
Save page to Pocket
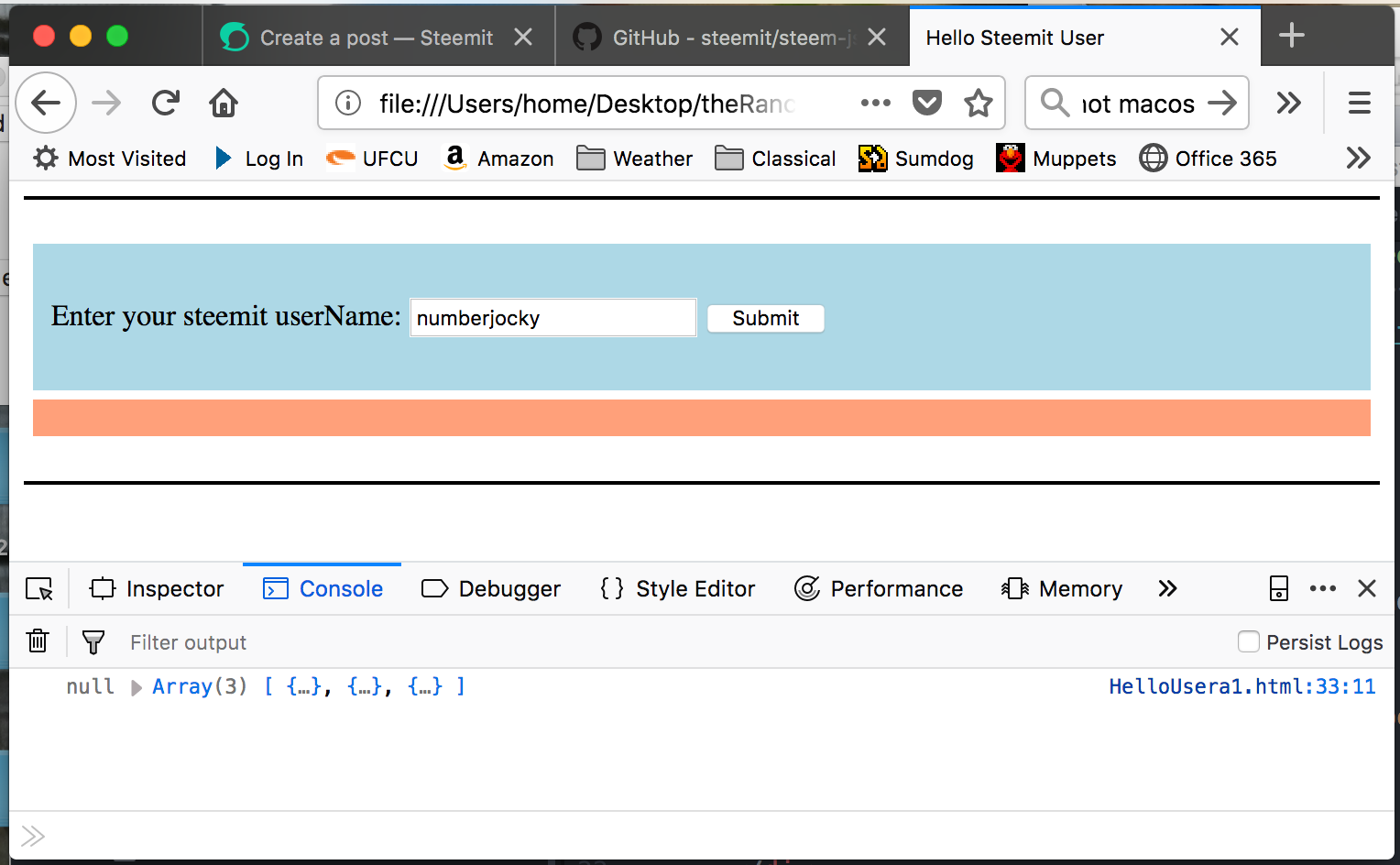tap(927, 103)
